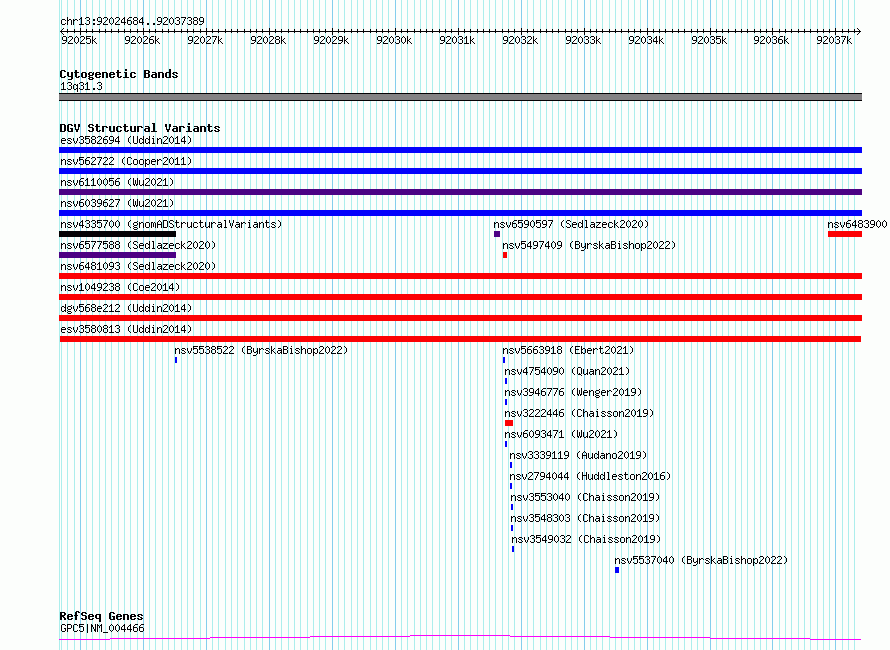
Task: Select the nsv562722 (Cooper2011) blue bar
Action: click(460, 171)
